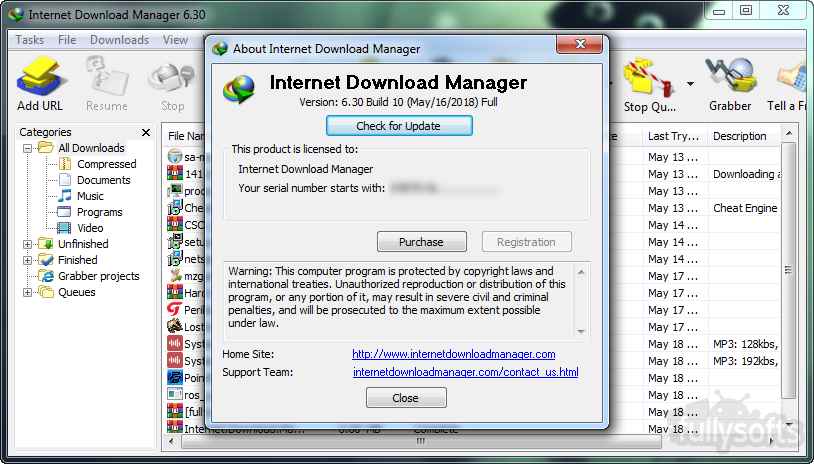Close the Categories panel

(146, 132)
